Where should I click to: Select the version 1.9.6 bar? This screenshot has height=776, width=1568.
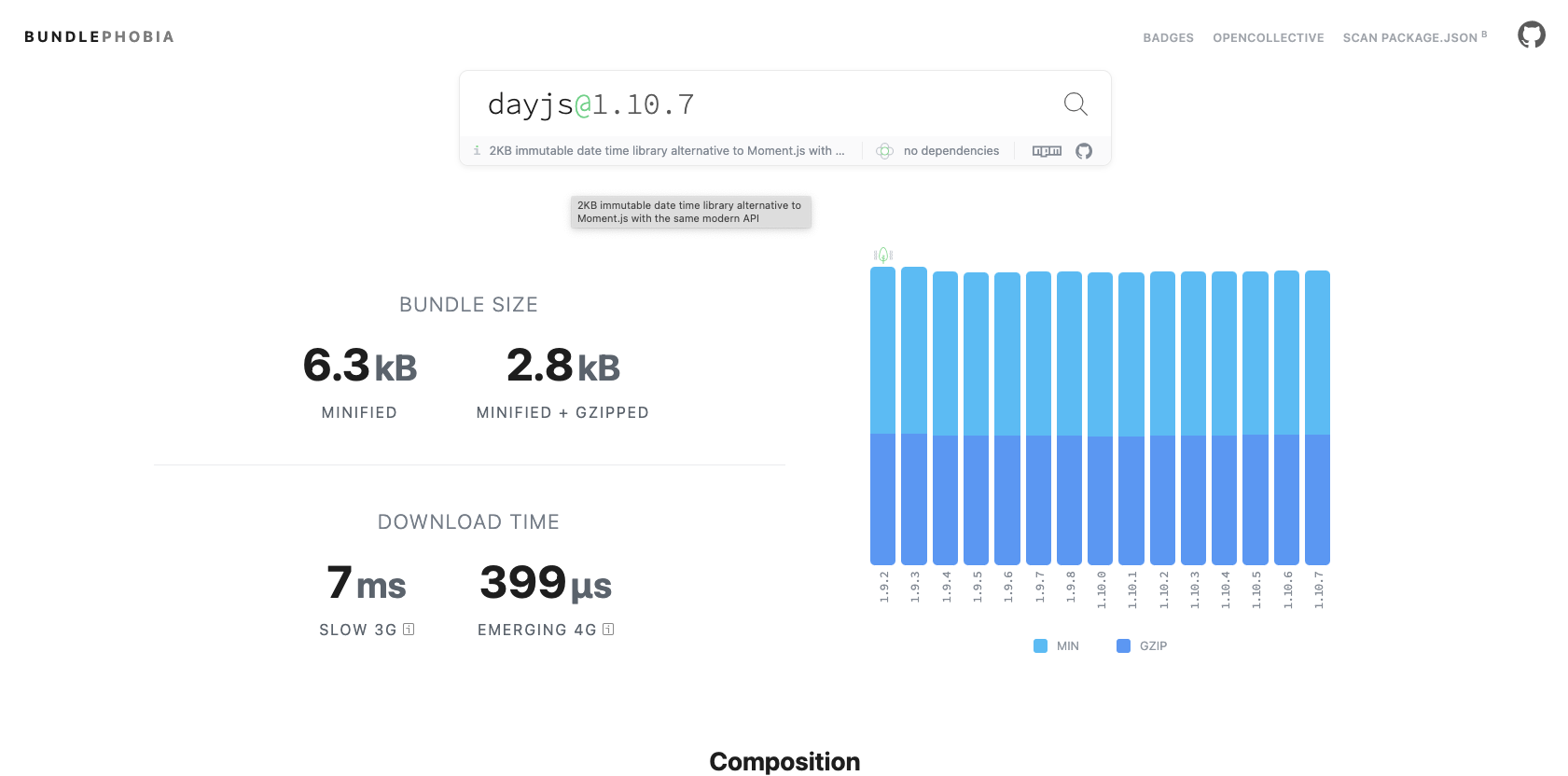(1007, 419)
